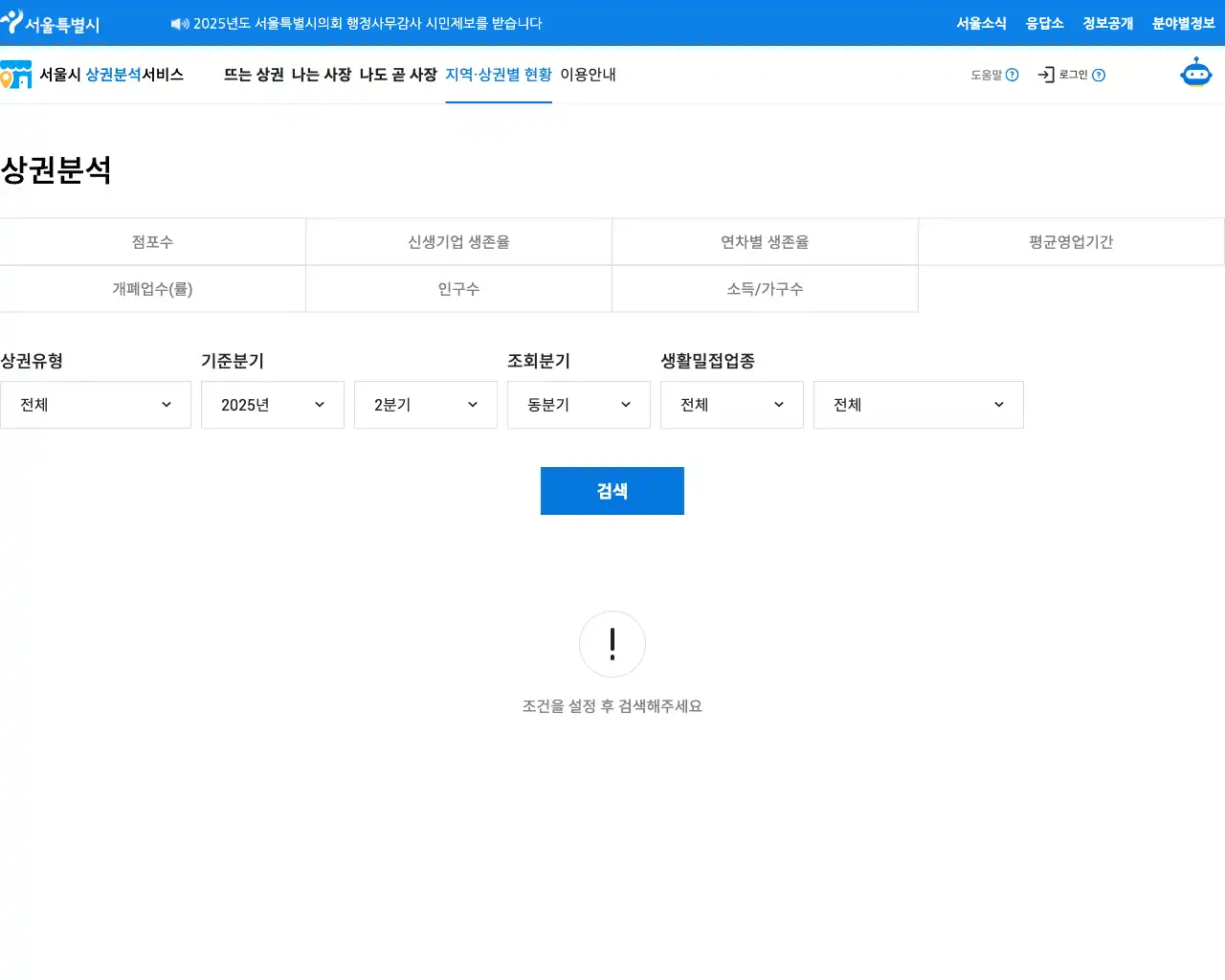Switch to the 점포수 tab
This screenshot has height=980, width=1225.
[x=152, y=242]
